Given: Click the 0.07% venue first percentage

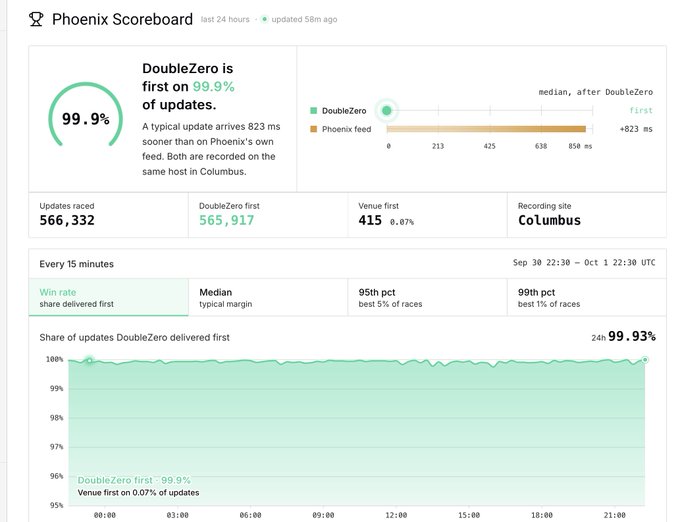Looking at the screenshot, I should point(402,222).
